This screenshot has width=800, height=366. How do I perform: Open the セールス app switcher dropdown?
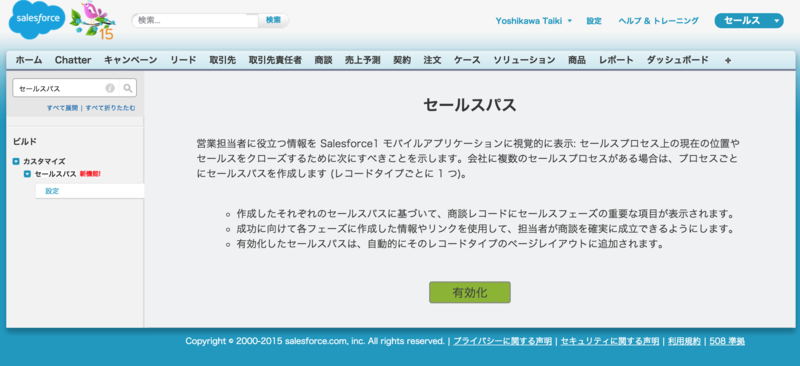coord(748,21)
